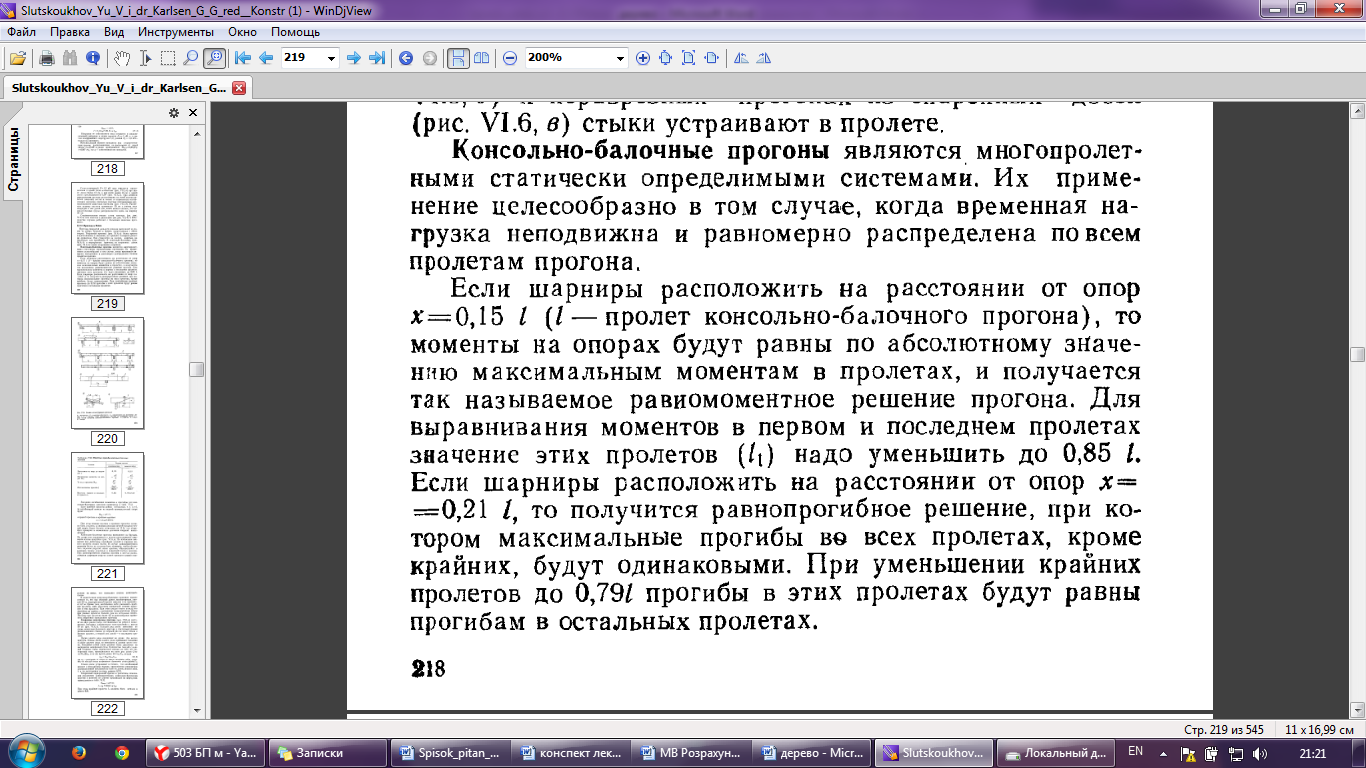The height and width of the screenshot is (768, 1366).
Task: Print the document using the printer icon
Action: pos(46,58)
